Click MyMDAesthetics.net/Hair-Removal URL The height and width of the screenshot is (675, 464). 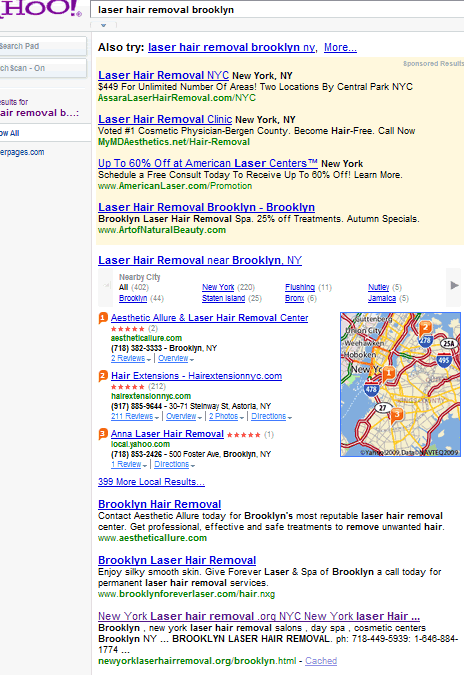click(x=174, y=142)
